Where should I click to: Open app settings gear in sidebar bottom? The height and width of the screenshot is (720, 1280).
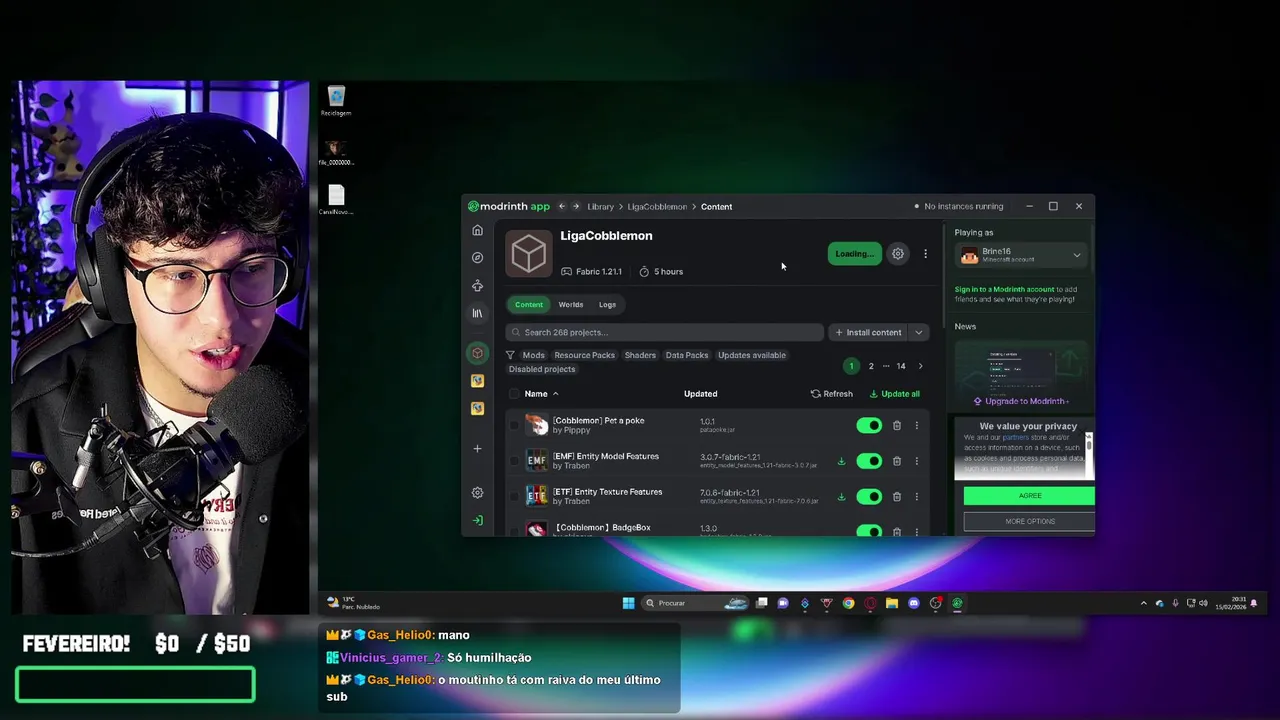point(477,493)
